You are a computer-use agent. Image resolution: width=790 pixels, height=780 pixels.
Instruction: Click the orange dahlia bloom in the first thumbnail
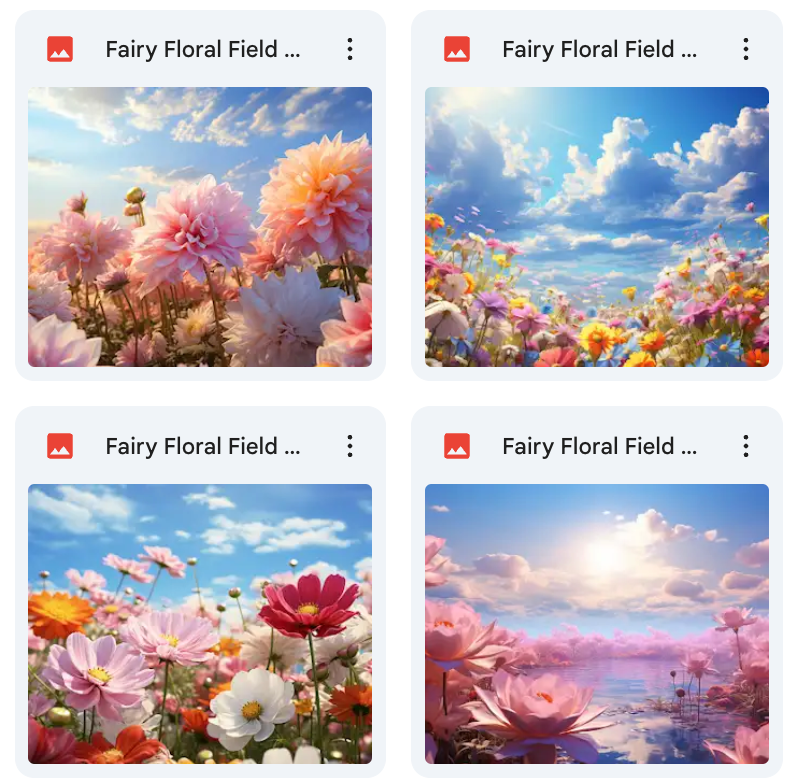pos(317,197)
